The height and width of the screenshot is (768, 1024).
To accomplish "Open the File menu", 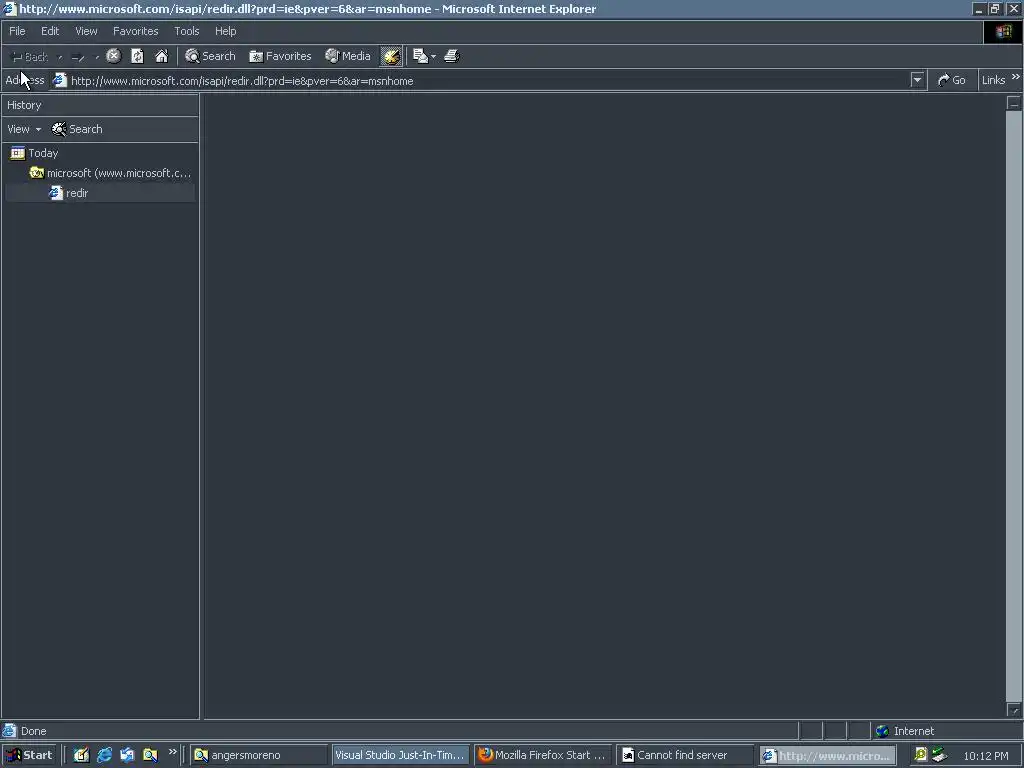I will pyautogui.click(x=17, y=31).
